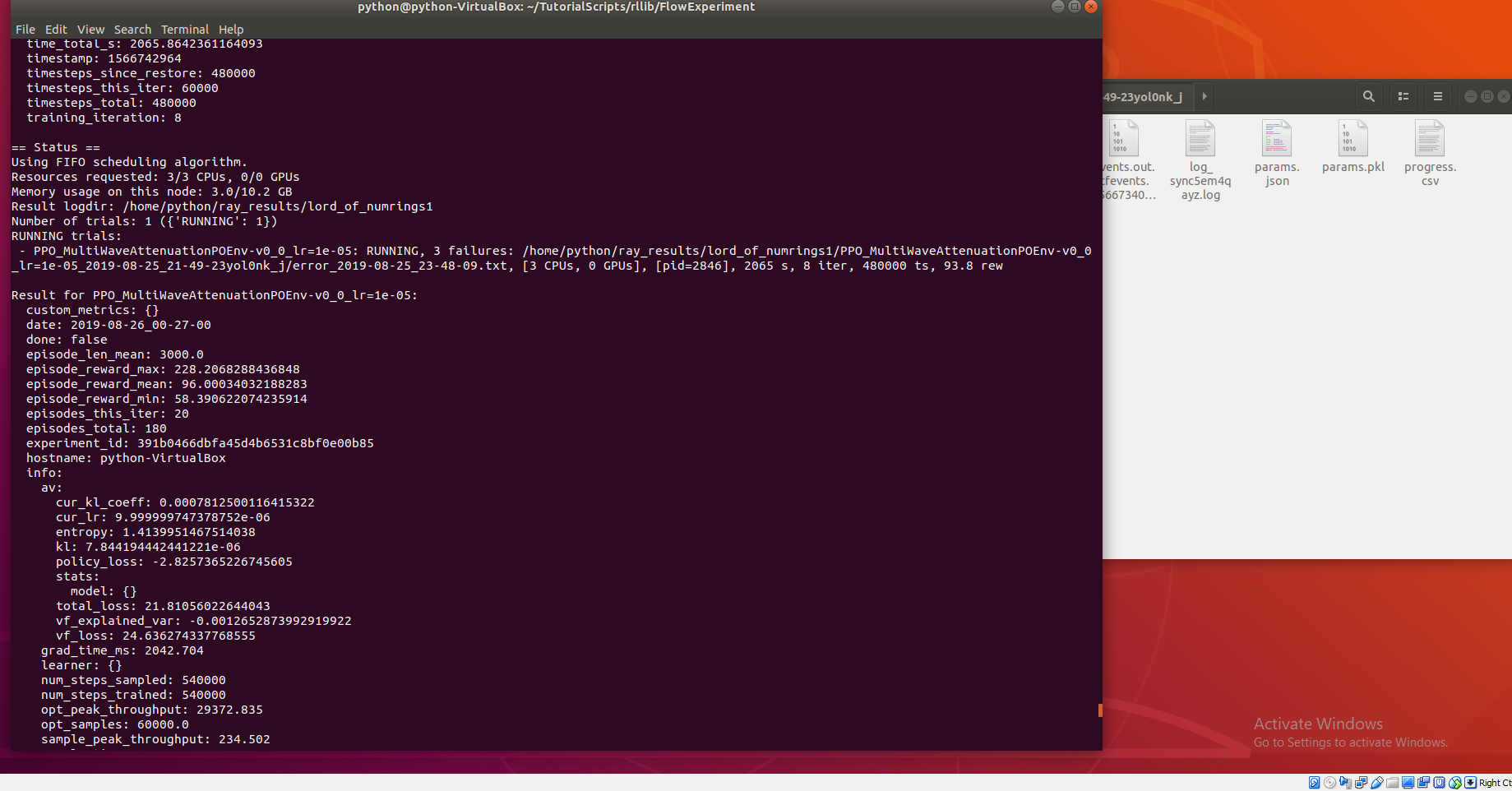
Task: Click the display indicator icon in VirtualBox status bar
Action: point(1408,782)
